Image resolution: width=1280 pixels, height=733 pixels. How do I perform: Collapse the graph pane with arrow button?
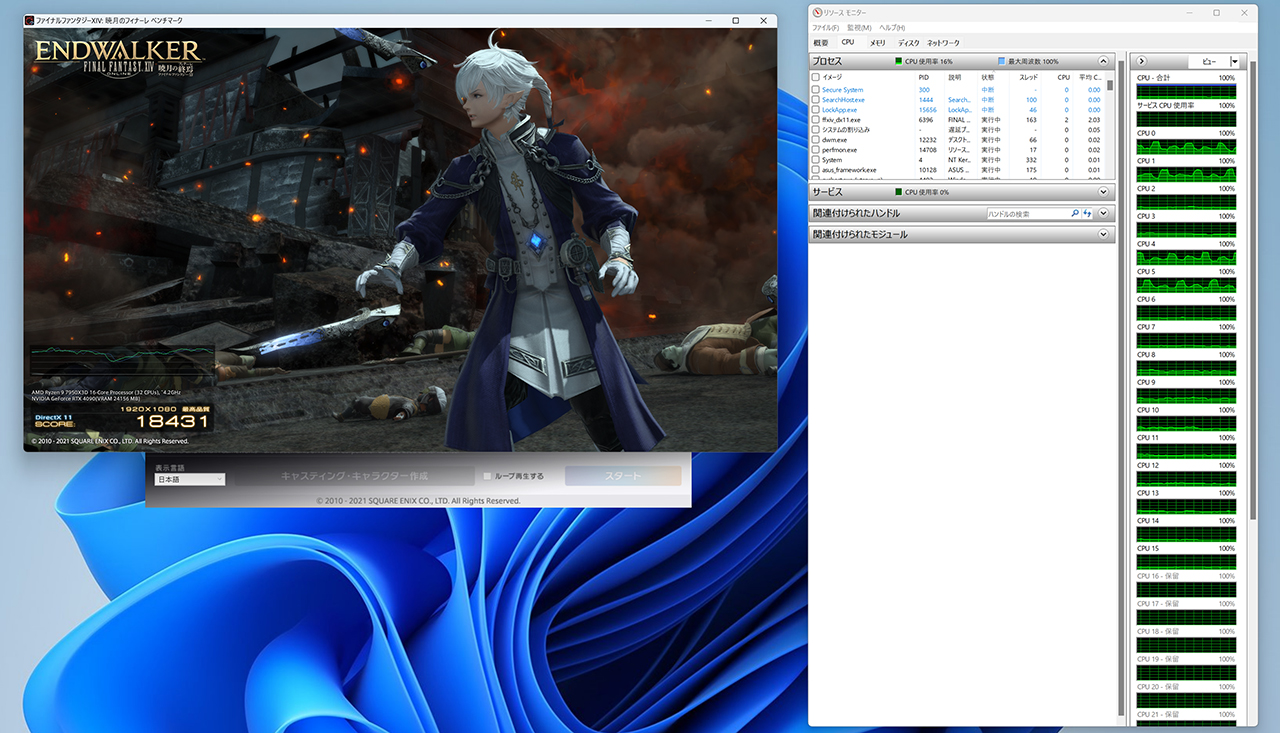(1142, 62)
